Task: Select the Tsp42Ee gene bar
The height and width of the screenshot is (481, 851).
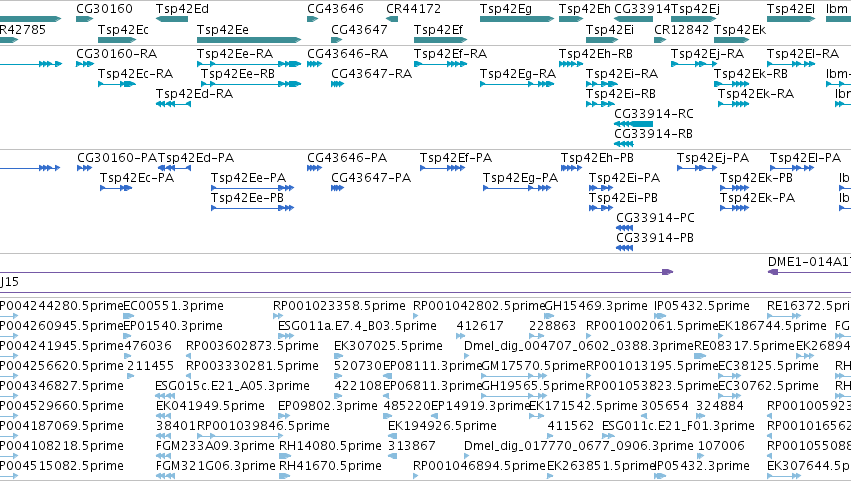Action: (x=249, y=40)
